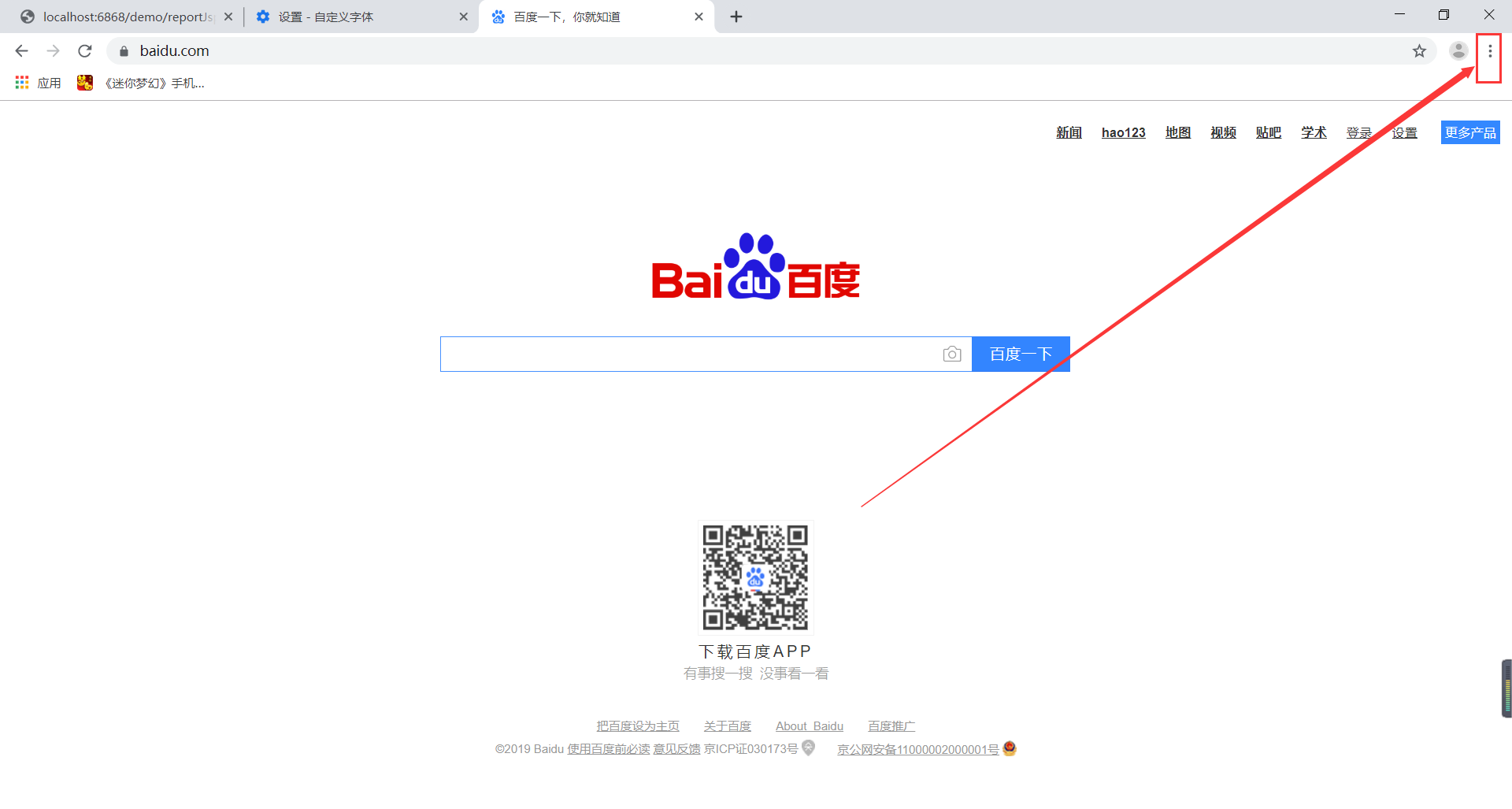The image size is (1512, 809).
Task: Close the Chrome window
Action: [1489, 14]
